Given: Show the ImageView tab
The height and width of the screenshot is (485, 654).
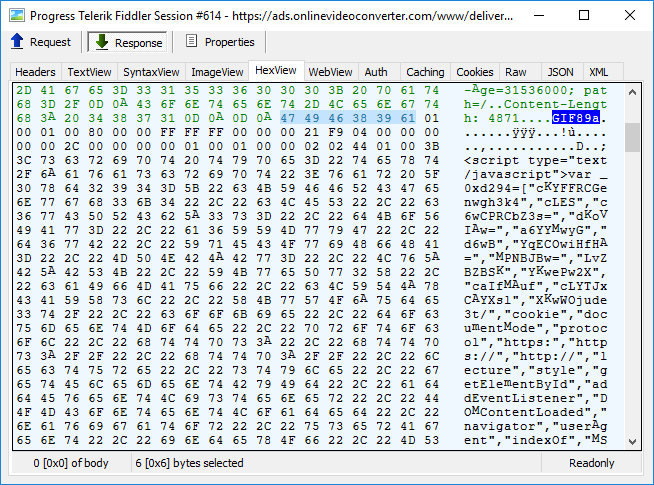Looking at the screenshot, I should [x=217, y=72].
